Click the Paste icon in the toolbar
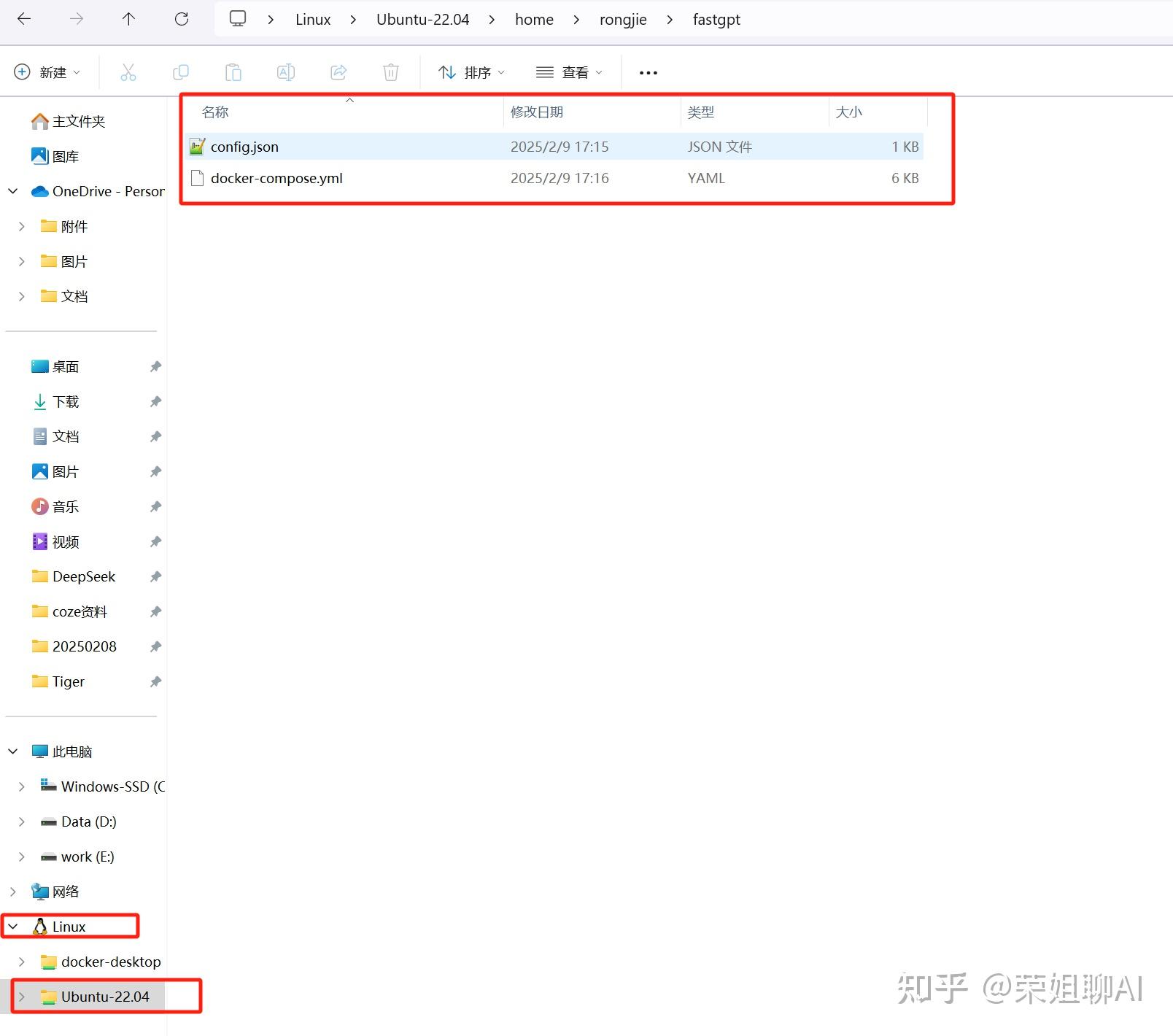1173x1036 pixels. point(233,72)
